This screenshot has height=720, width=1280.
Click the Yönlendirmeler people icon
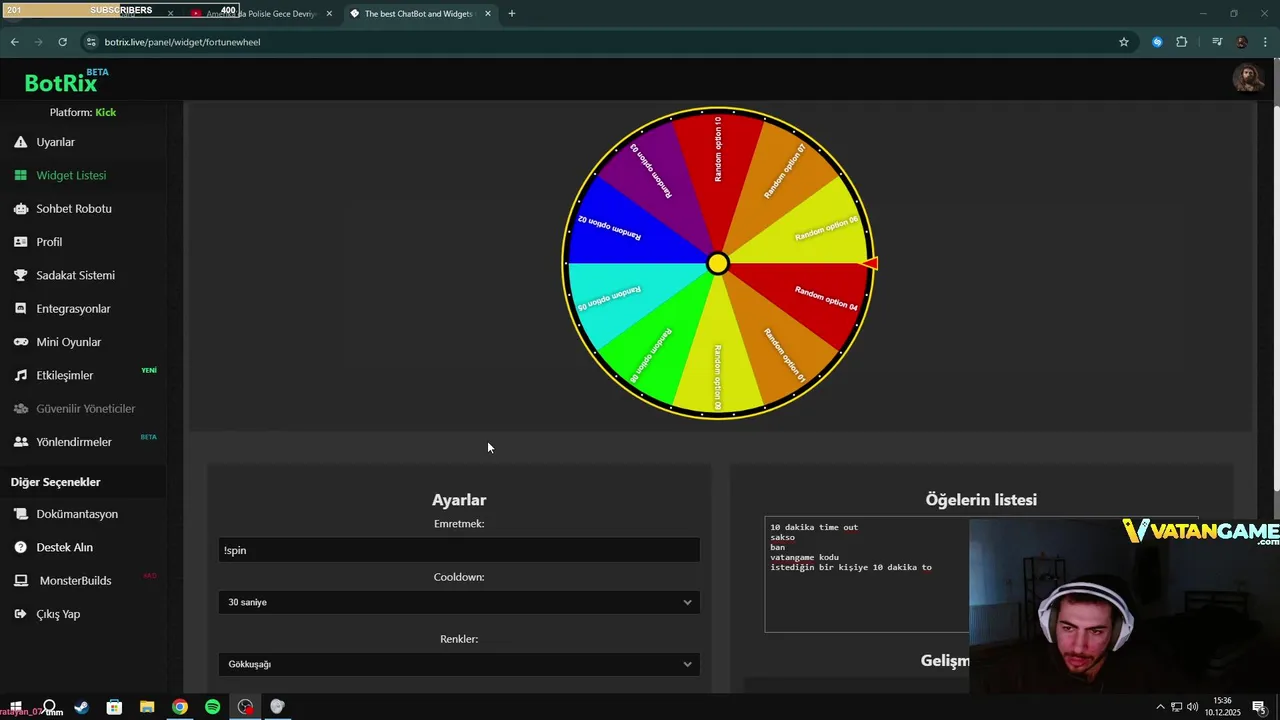20,442
